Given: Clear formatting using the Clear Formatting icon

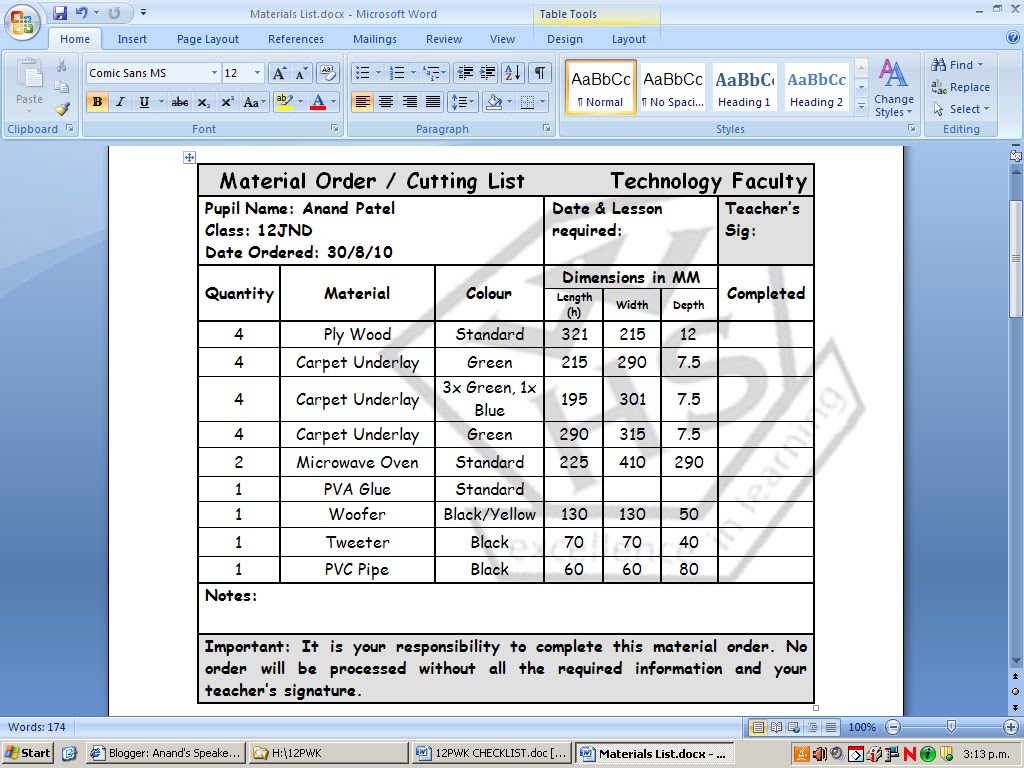Looking at the screenshot, I should point(327,72).
